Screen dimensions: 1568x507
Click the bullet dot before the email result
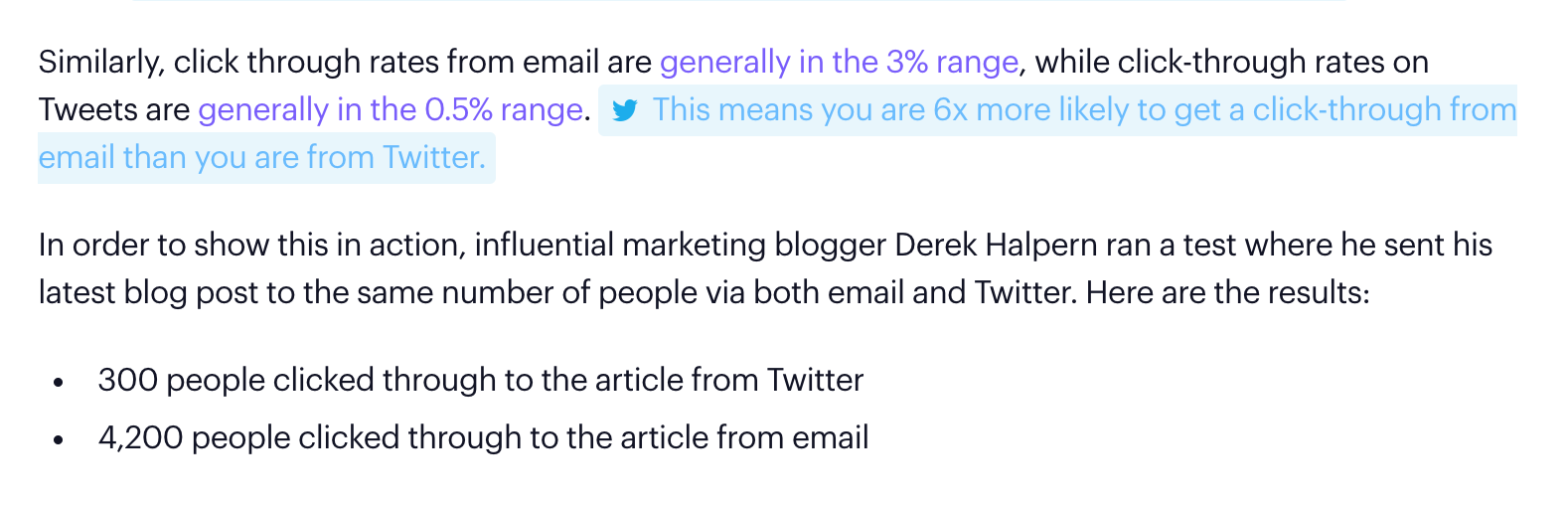[59, 439]
